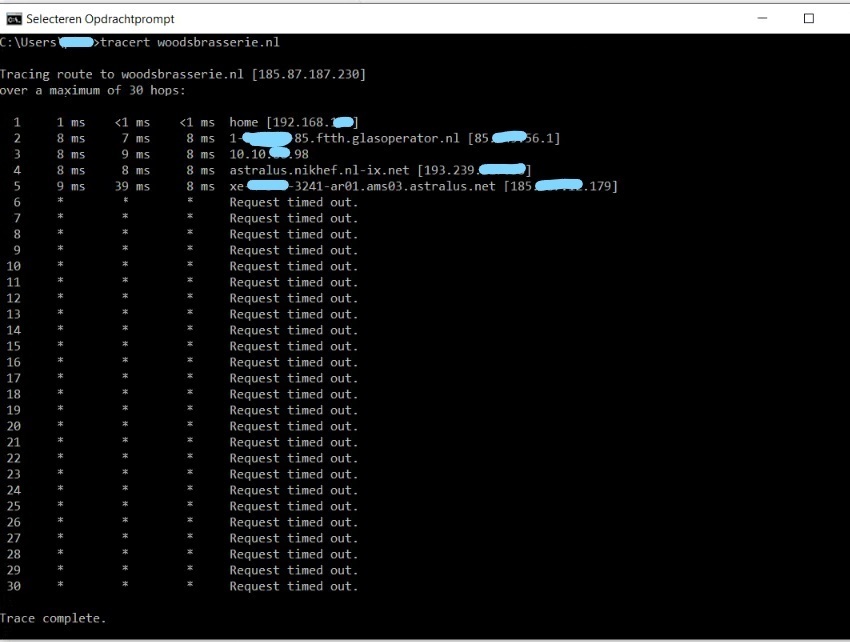
Task: Select the C:\Users prompt path
Action: click(32, 42)
